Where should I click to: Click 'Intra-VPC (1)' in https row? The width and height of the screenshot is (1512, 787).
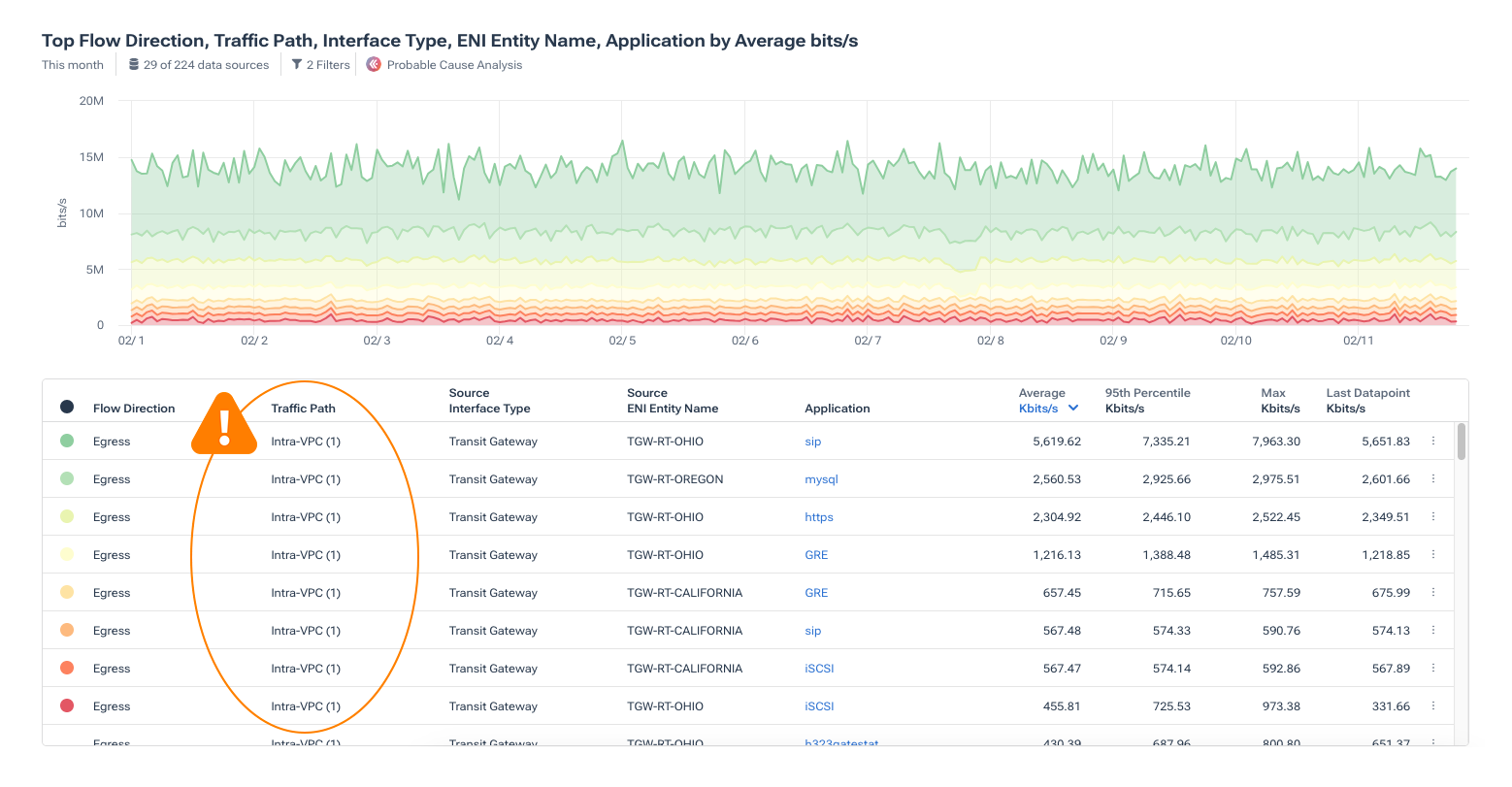pos(306,517)
